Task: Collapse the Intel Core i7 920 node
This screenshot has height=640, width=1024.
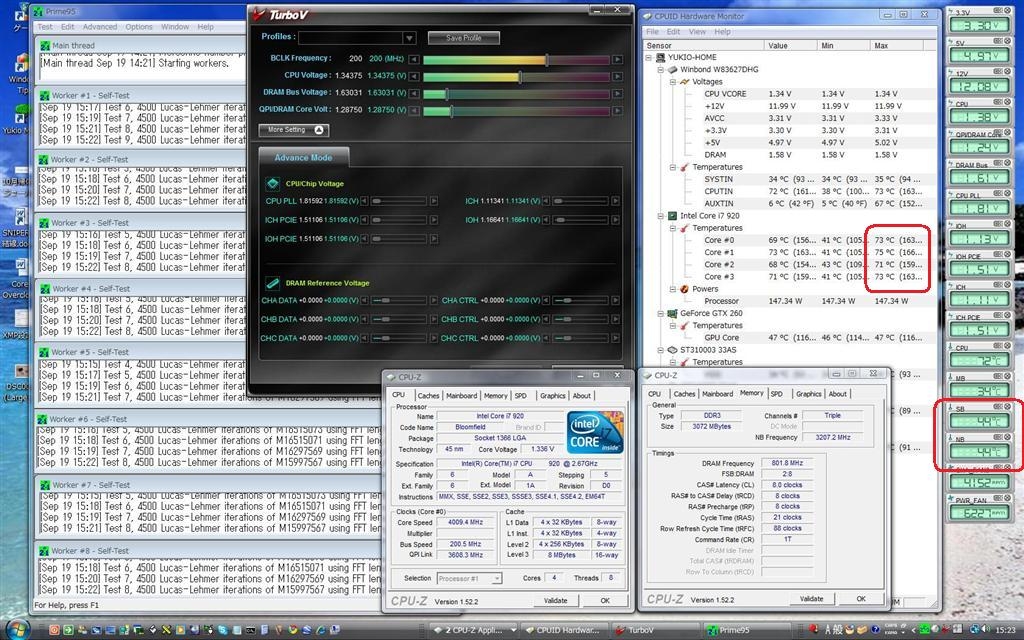Action: pyautogui.click(x=661, y=216)
